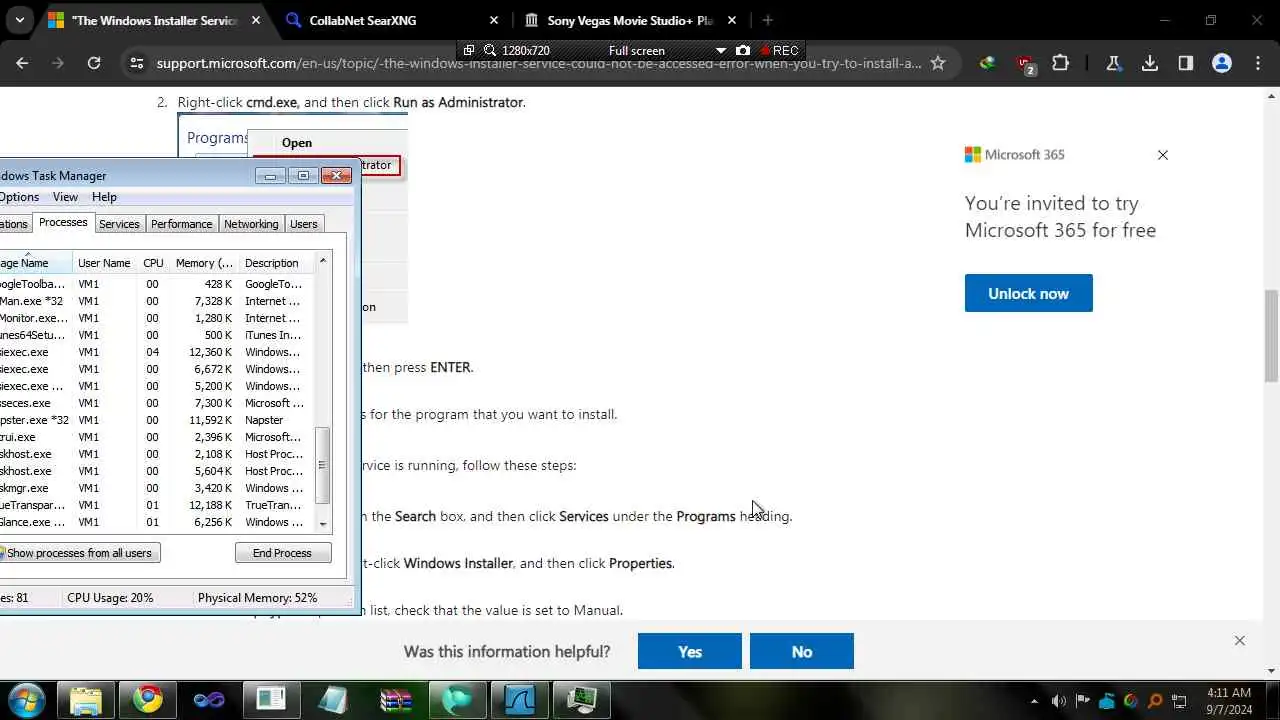Viewport: 1280px width, 720px height.
Task: Sort processes by the User Name column
Action: click(104, 263)
